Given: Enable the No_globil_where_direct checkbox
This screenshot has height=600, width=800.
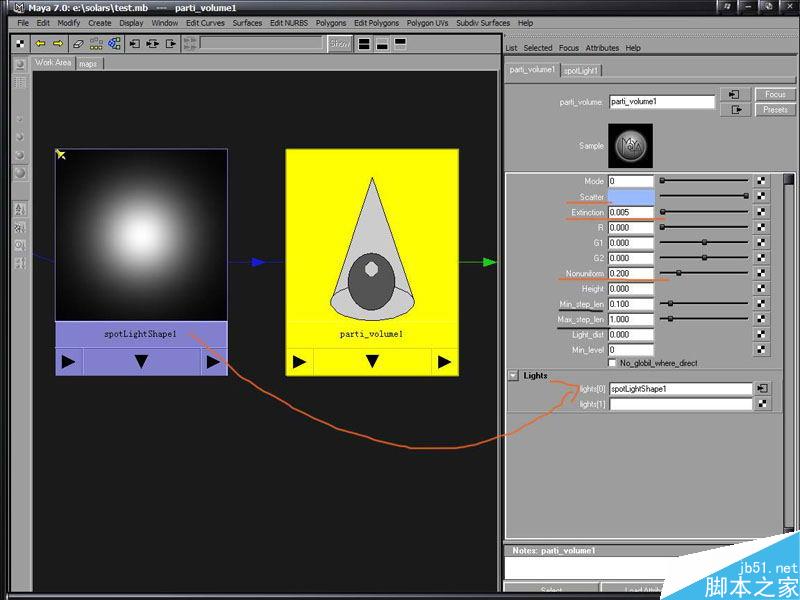Looking at the screenshot, I should [612, 363].
